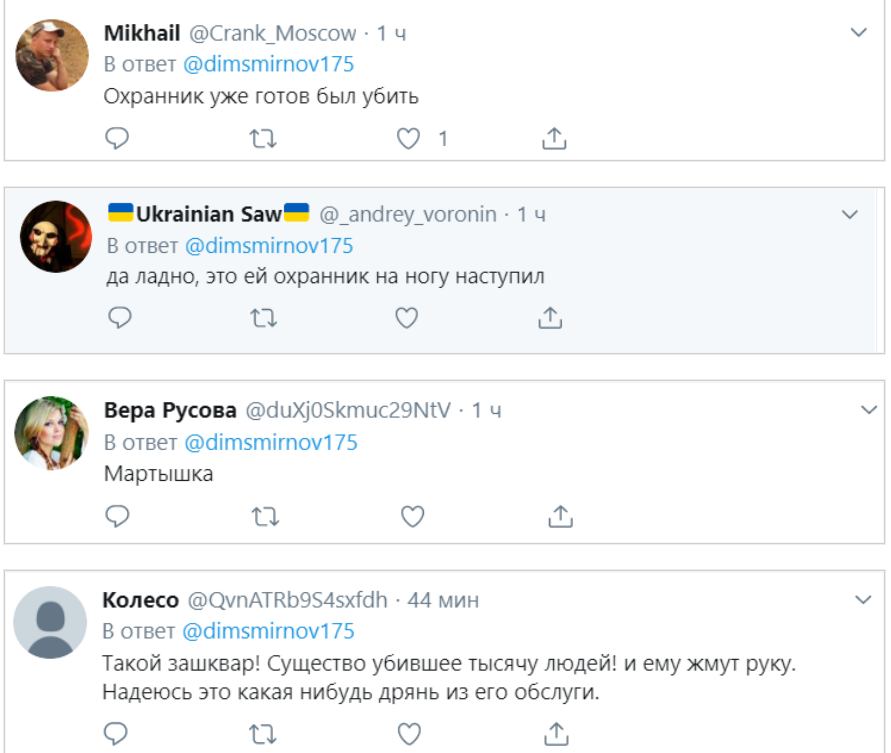Like the Мартышка tweet
This screenshot has width=891, height=753.
tap(413, 517)
